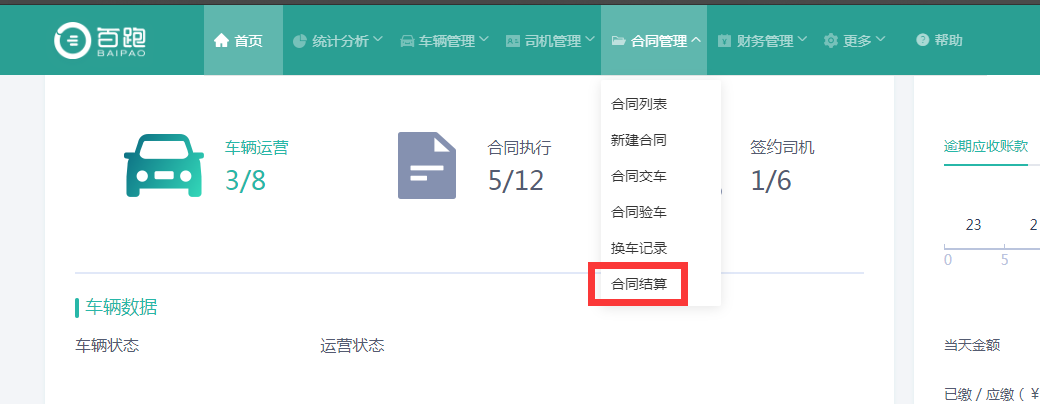Open the 更多 dropdown menu
This screenshot has width=1040, height=404.
pyautogui.click(x=857, y=41)
